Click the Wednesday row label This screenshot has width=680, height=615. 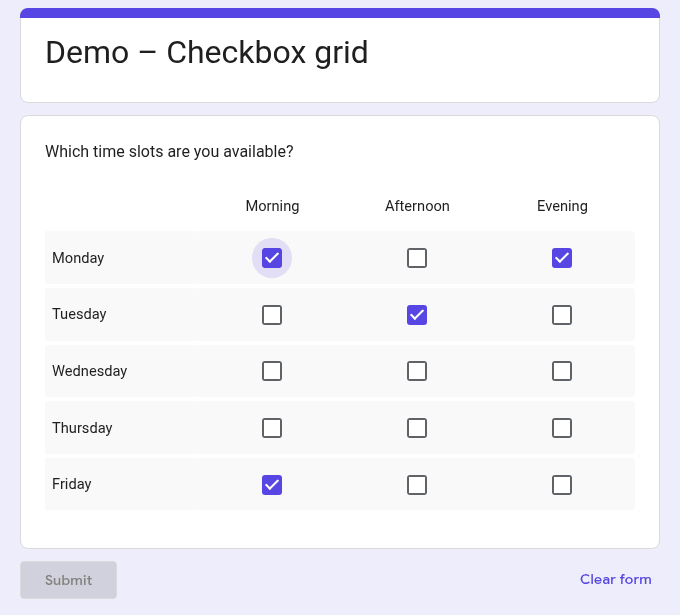point(89,371)
